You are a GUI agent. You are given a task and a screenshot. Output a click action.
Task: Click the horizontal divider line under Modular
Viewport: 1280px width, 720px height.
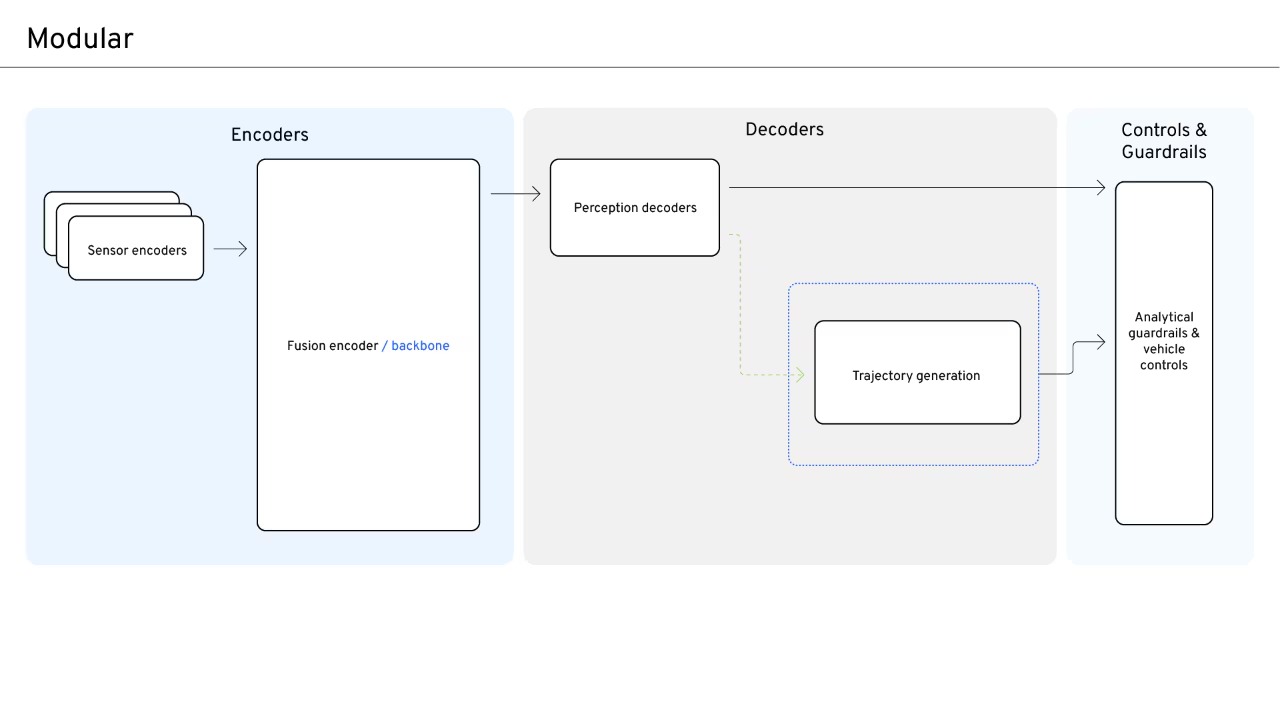pyautogui.click(x=640, y=68)
